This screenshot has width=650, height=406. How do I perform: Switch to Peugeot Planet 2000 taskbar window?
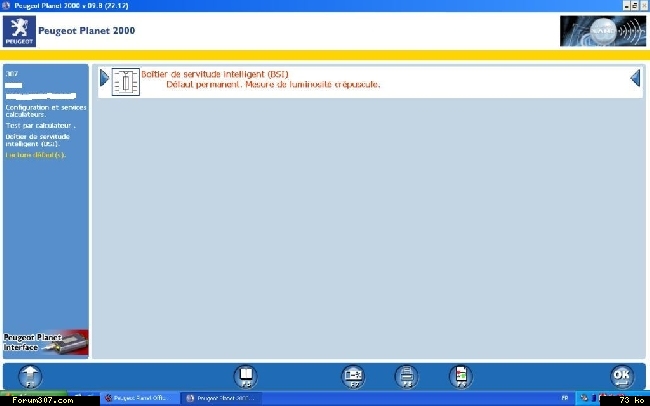click(x=223, y=398)
